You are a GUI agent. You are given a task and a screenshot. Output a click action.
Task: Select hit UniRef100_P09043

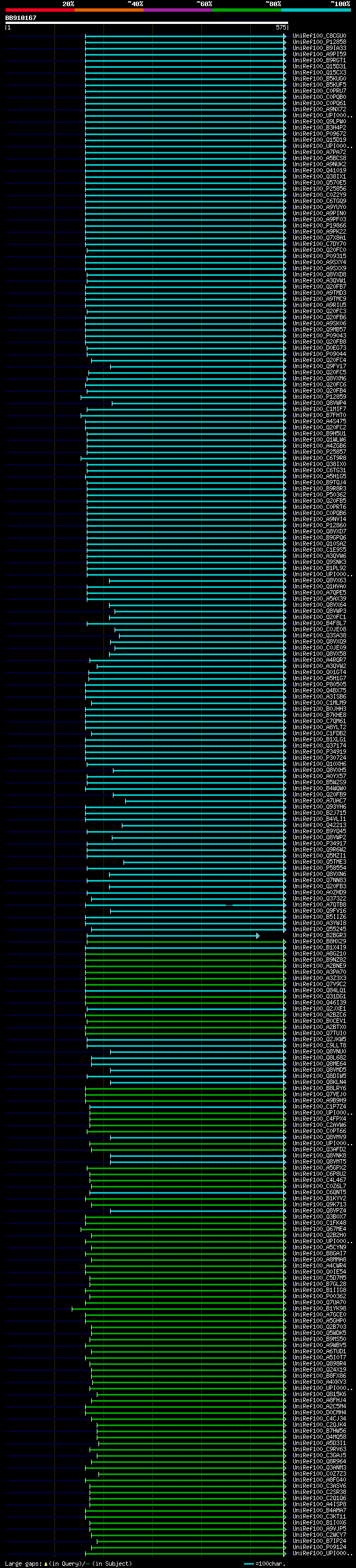point(319,335)
